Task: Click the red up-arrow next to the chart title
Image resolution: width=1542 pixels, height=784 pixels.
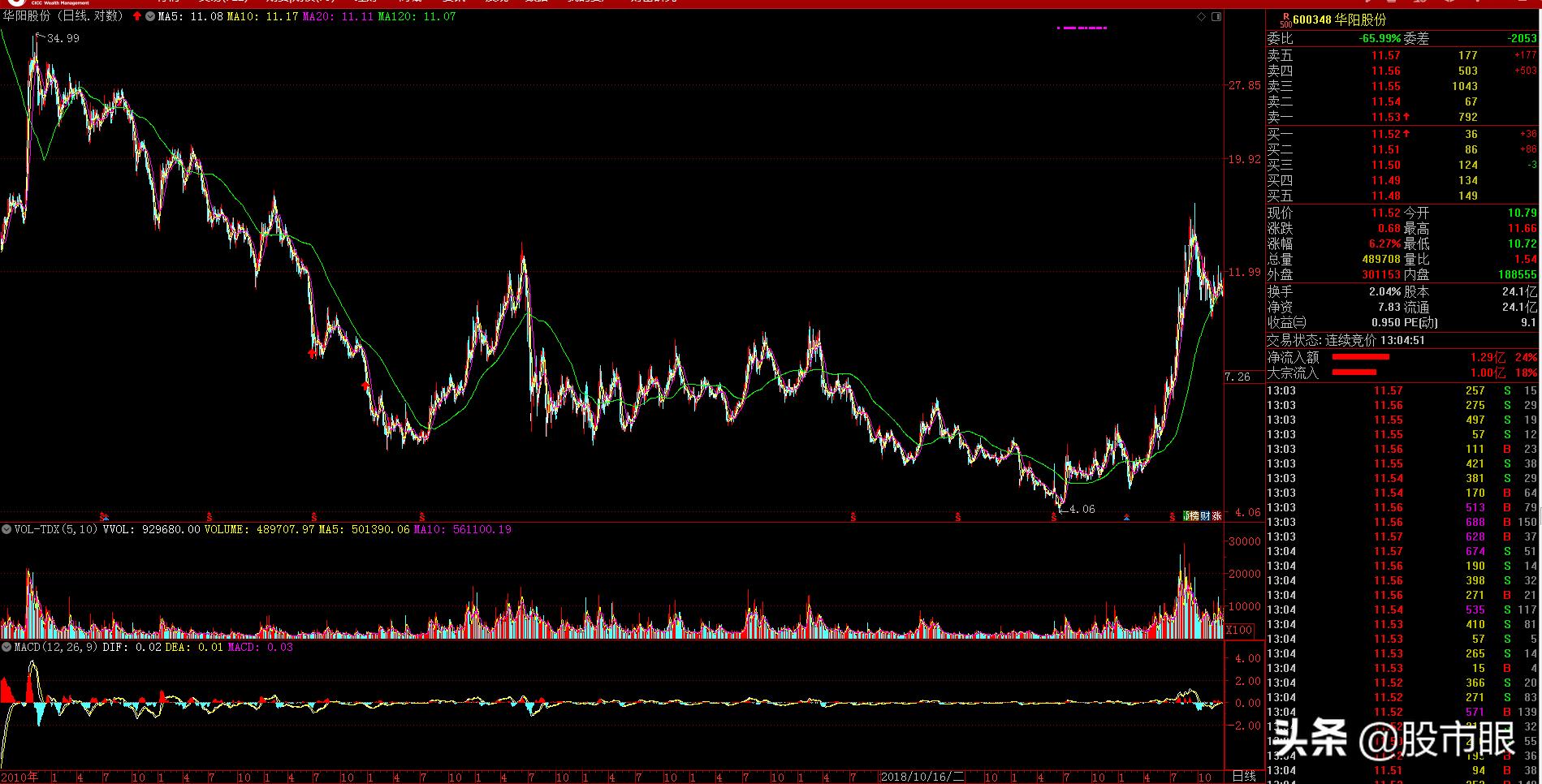Action: point(137,16)
